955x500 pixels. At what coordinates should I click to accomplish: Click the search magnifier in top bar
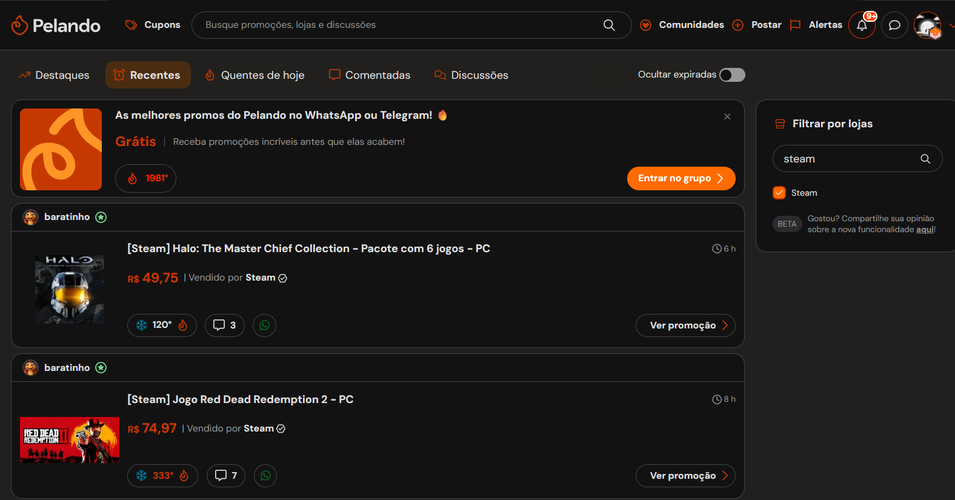[x=609, y=25]
